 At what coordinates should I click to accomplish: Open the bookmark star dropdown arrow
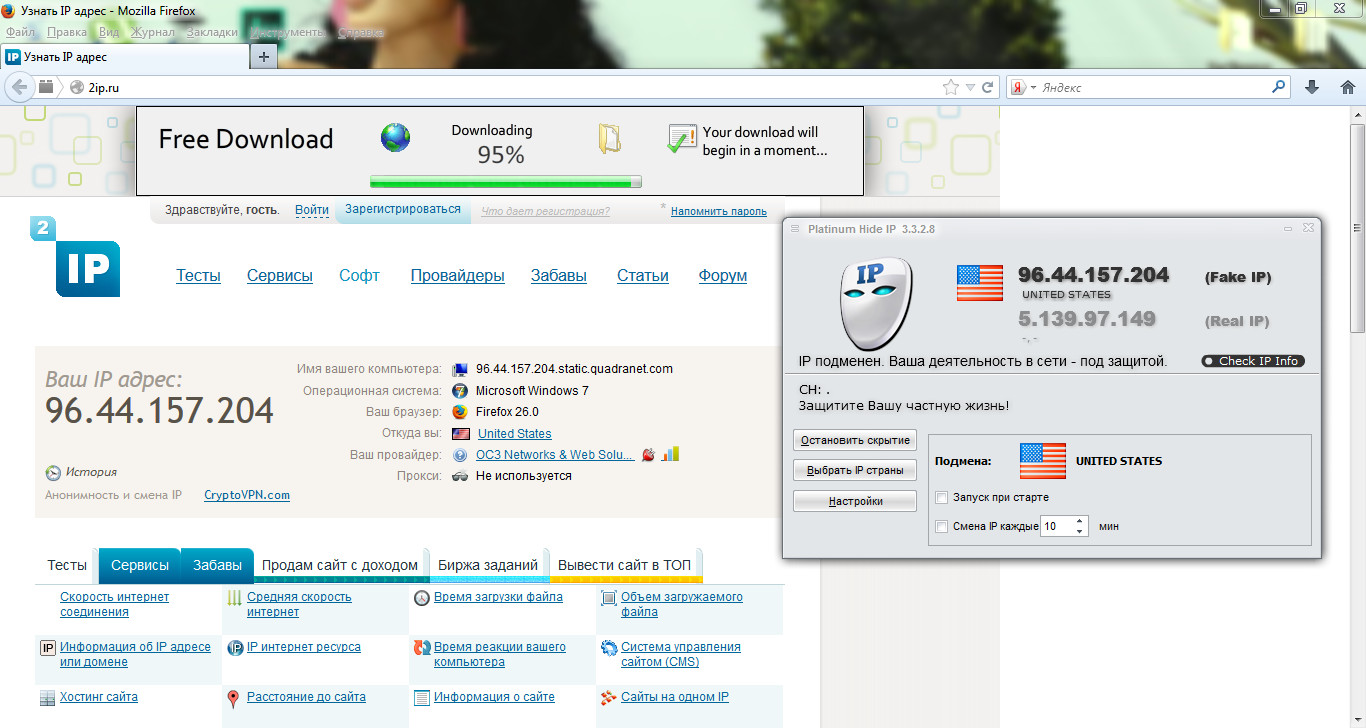(970, 87)
